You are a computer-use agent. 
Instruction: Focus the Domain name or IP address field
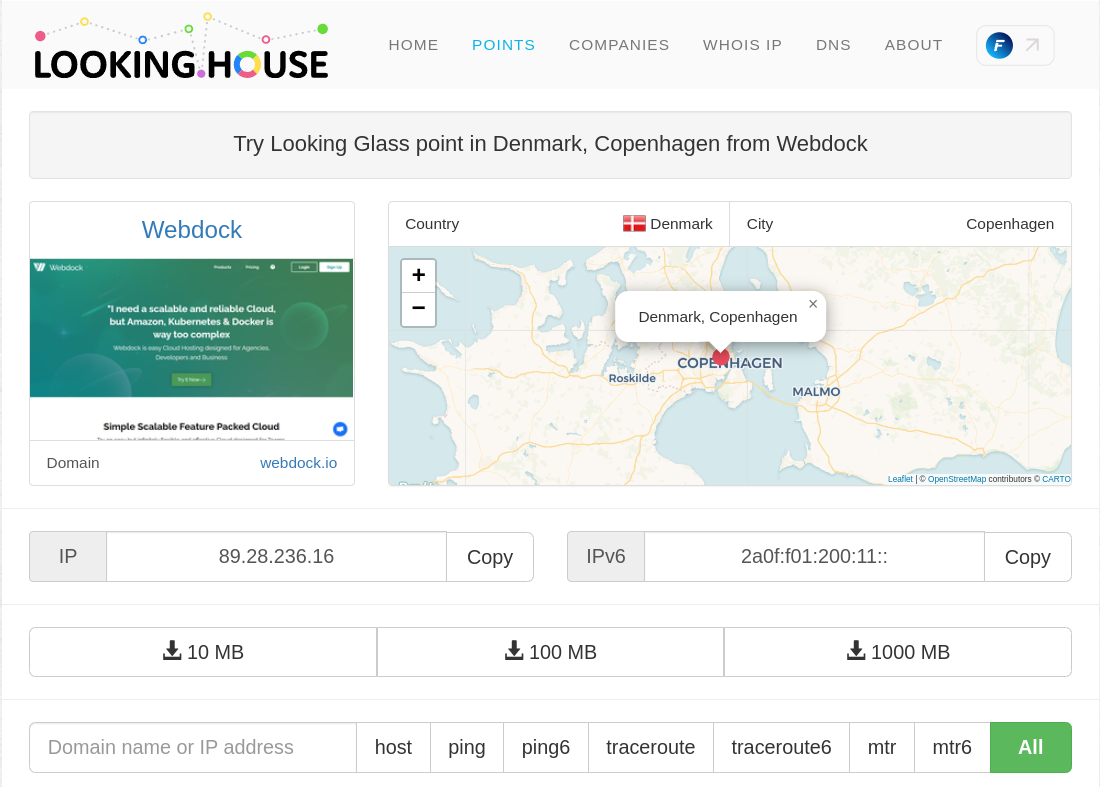click(193, 747)
